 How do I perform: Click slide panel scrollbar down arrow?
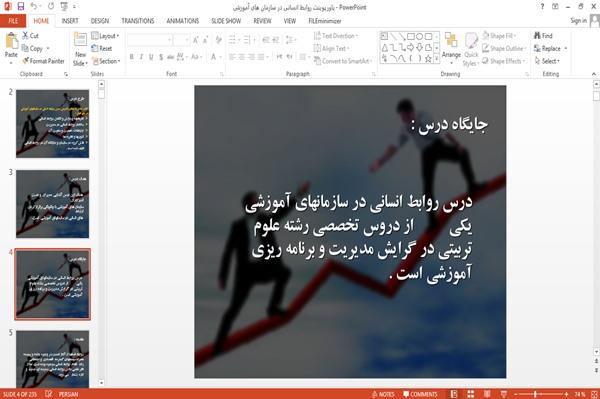[101, 383]
